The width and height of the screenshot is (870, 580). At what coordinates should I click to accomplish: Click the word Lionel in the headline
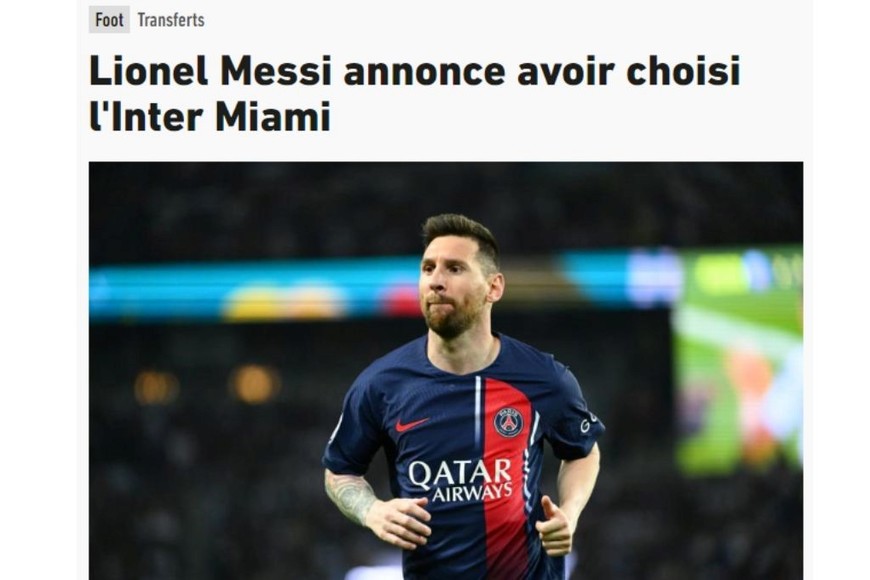click(148, 71)
